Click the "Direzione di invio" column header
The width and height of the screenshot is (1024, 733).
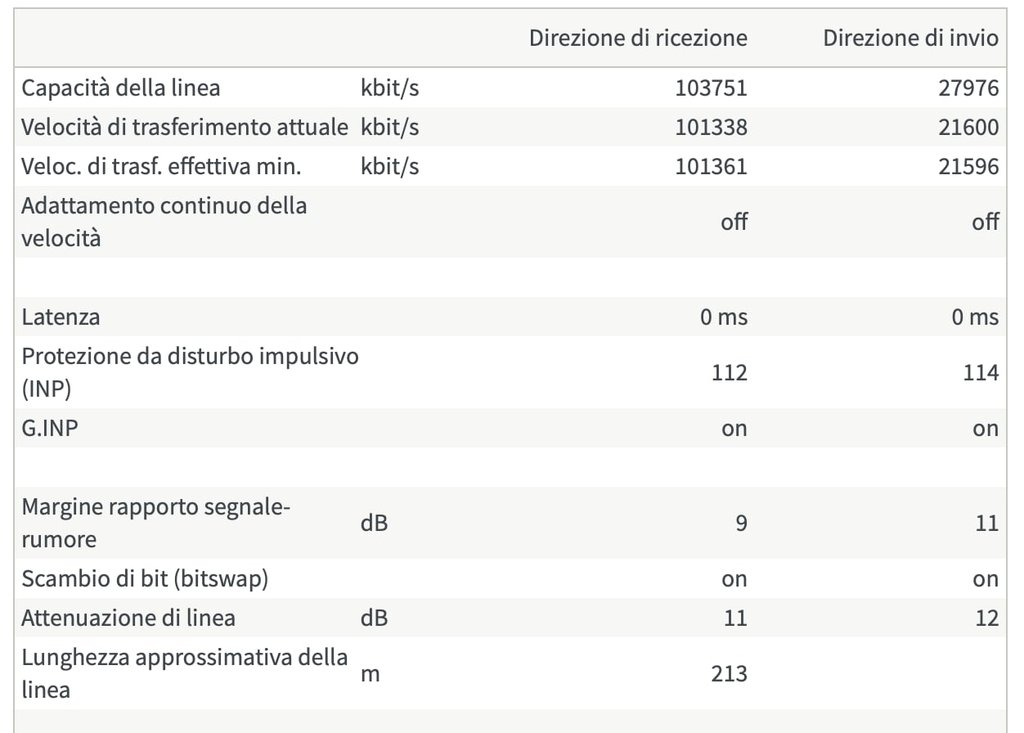coord(910,38)
